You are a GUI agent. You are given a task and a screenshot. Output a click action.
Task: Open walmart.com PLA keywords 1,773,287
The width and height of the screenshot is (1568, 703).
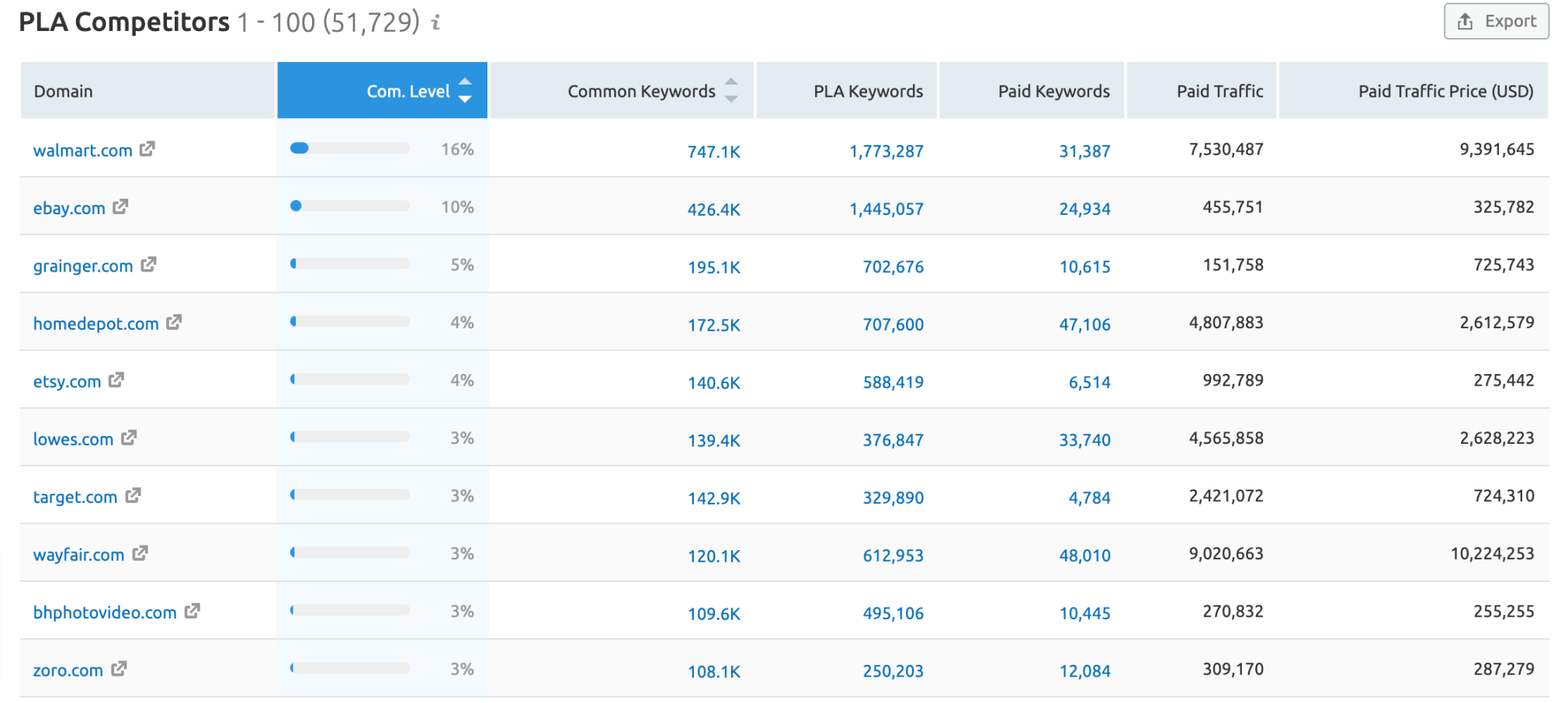pos(886,151)
